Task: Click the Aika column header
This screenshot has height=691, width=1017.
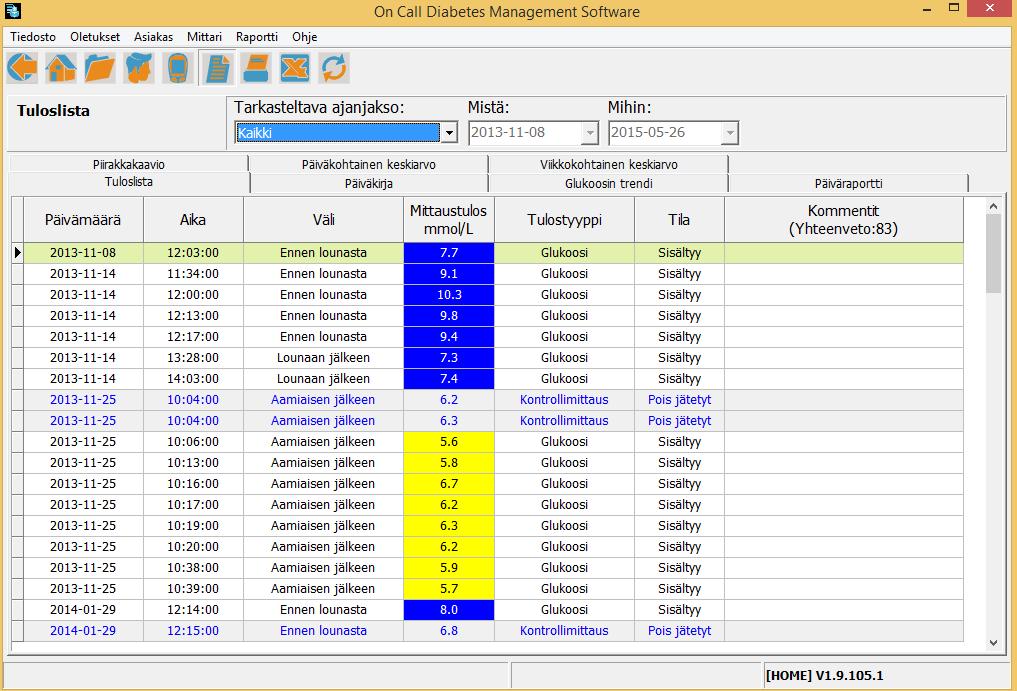Action: [193, 220]
